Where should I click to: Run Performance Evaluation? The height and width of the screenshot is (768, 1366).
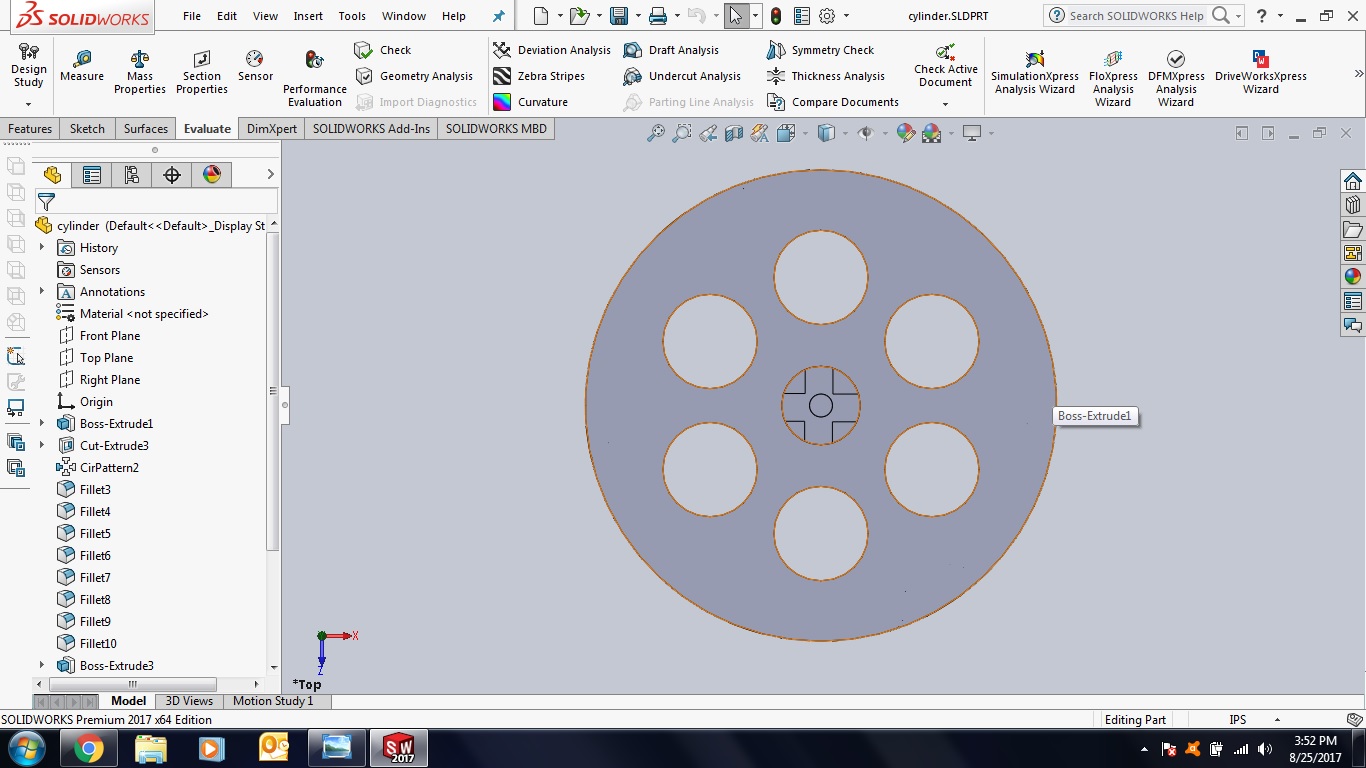tap(315, 78)
